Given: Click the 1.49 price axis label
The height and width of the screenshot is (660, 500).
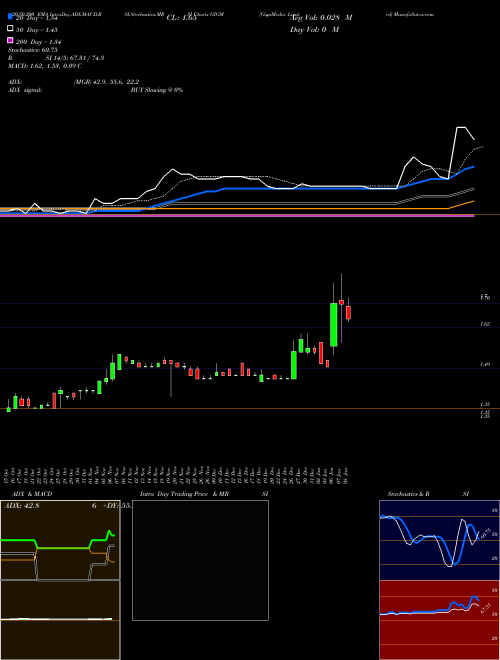Looking at the screenshot, I should pyautogui.click(x=485, y=365).
